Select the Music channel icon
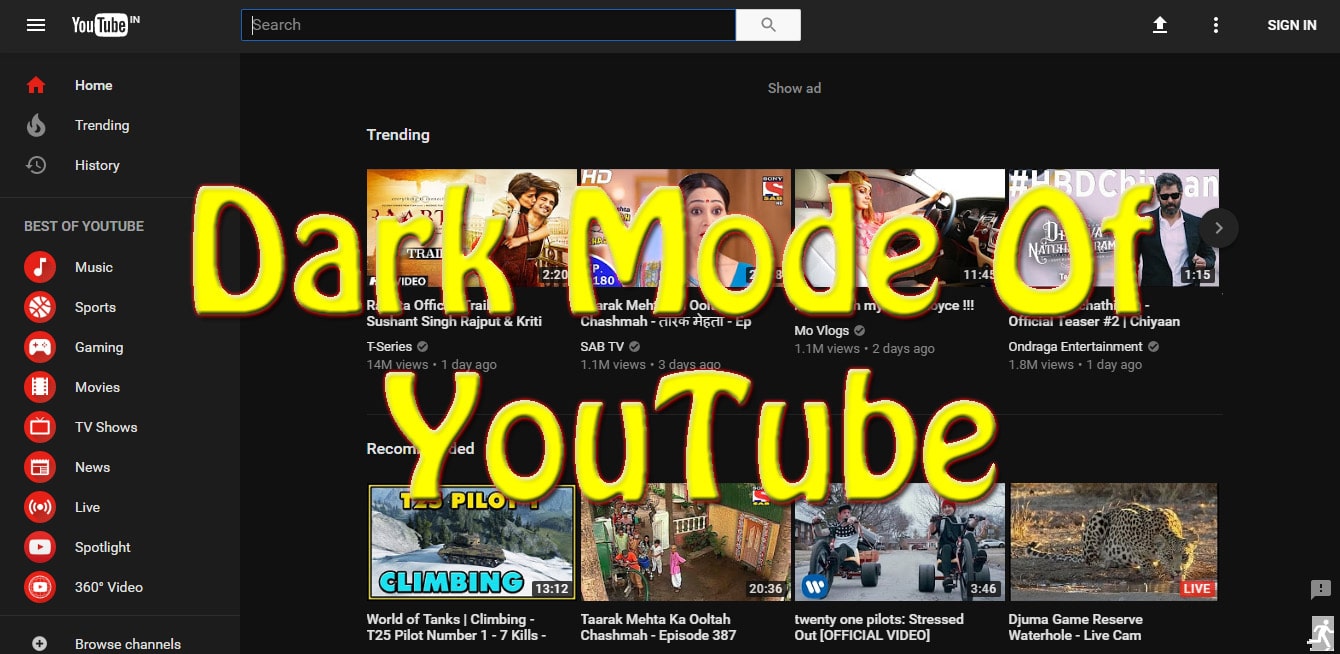 click(x=40, y=267)
